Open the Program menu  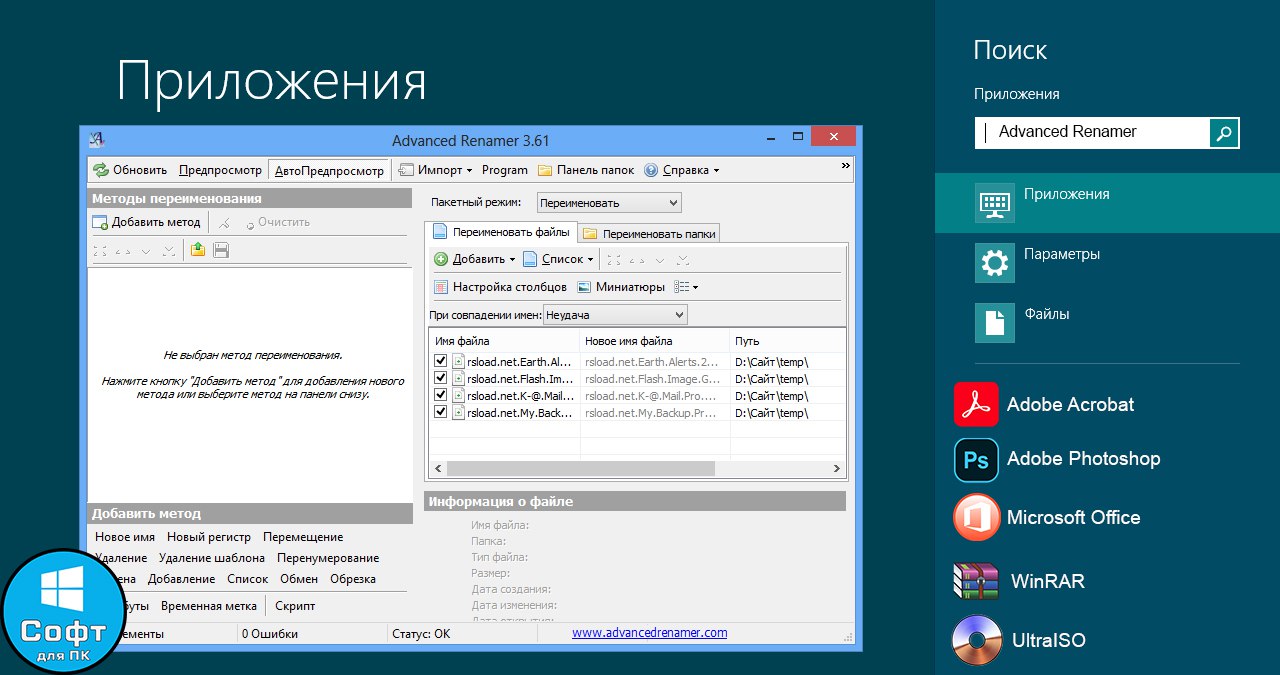pos(505,170)
